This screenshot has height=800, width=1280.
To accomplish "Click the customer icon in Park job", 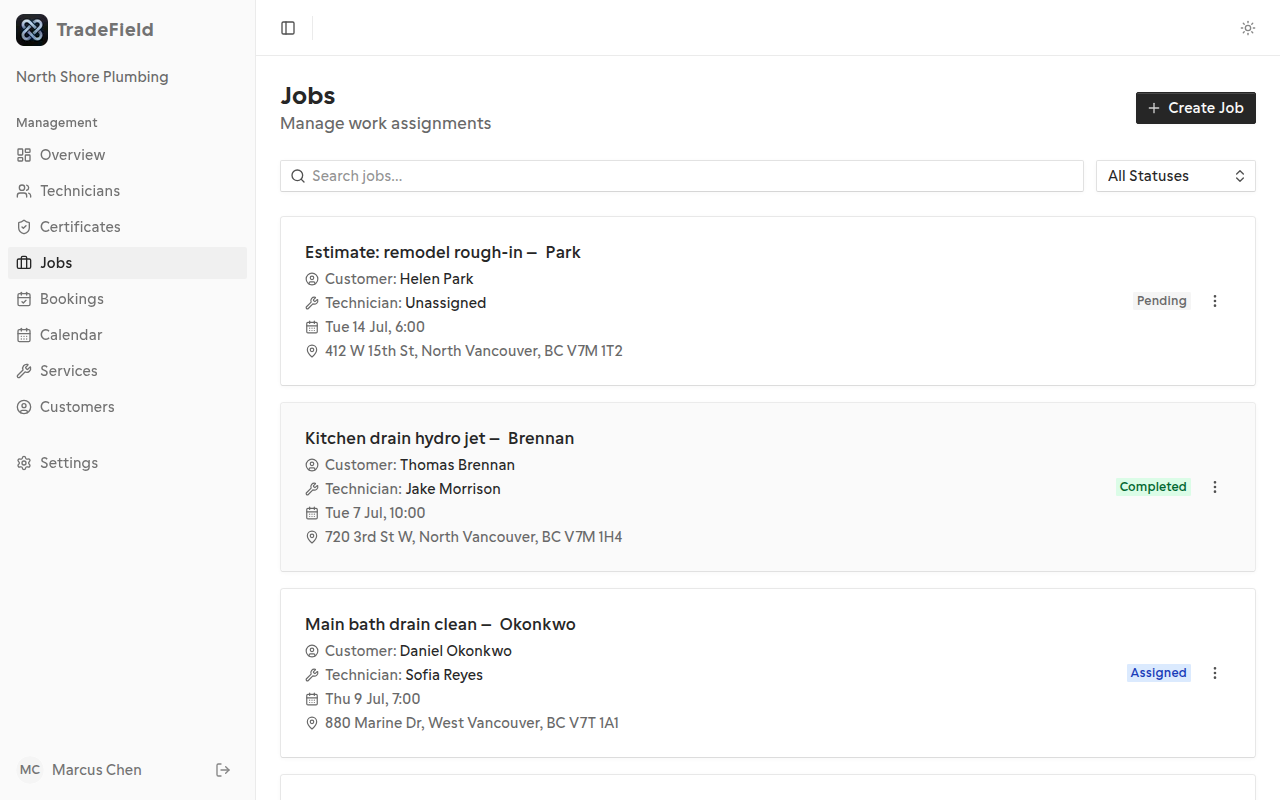I will pos(312,279).
